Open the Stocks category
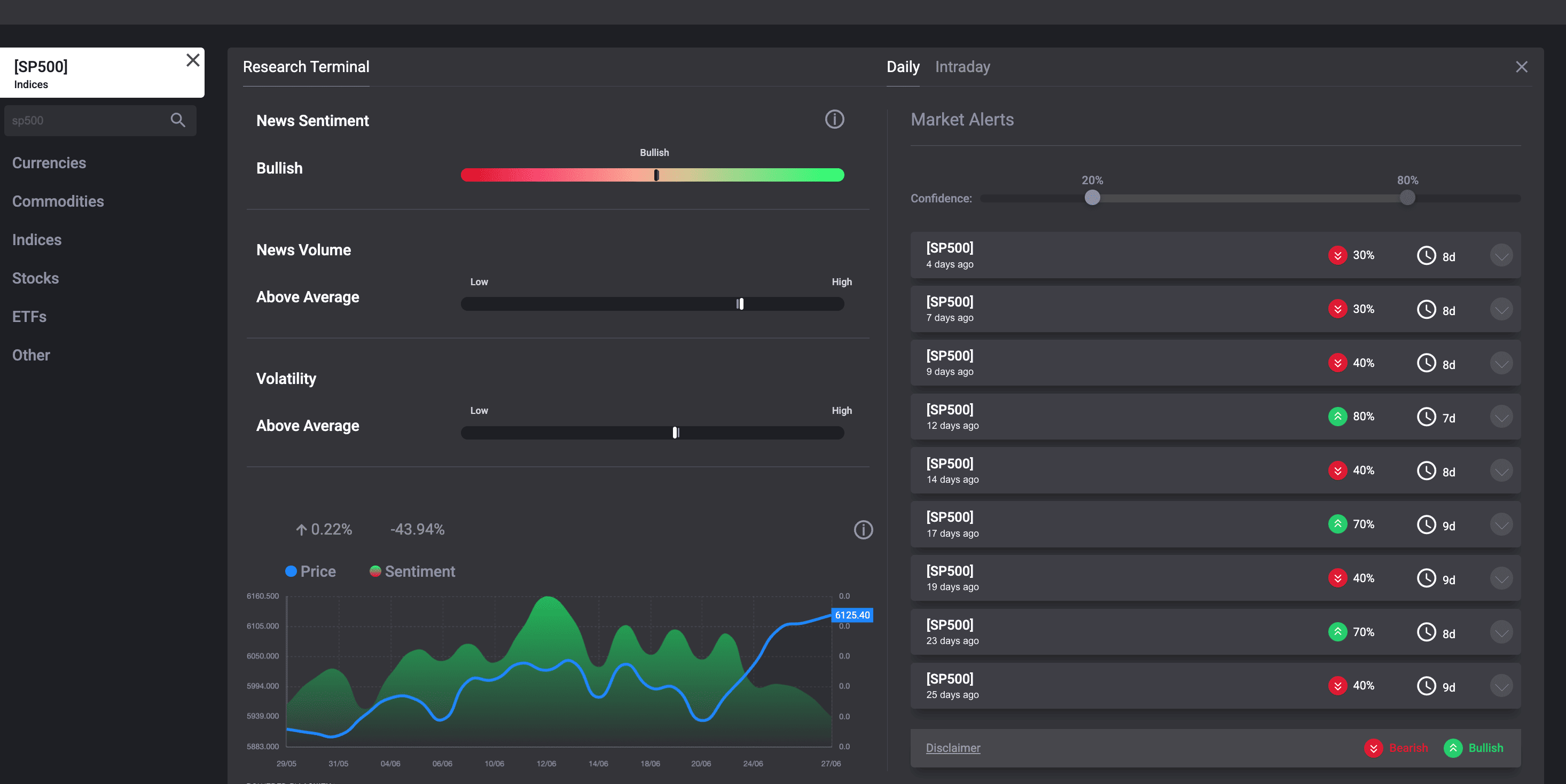Screen dimensions: 1566x784 coord(35,278)
